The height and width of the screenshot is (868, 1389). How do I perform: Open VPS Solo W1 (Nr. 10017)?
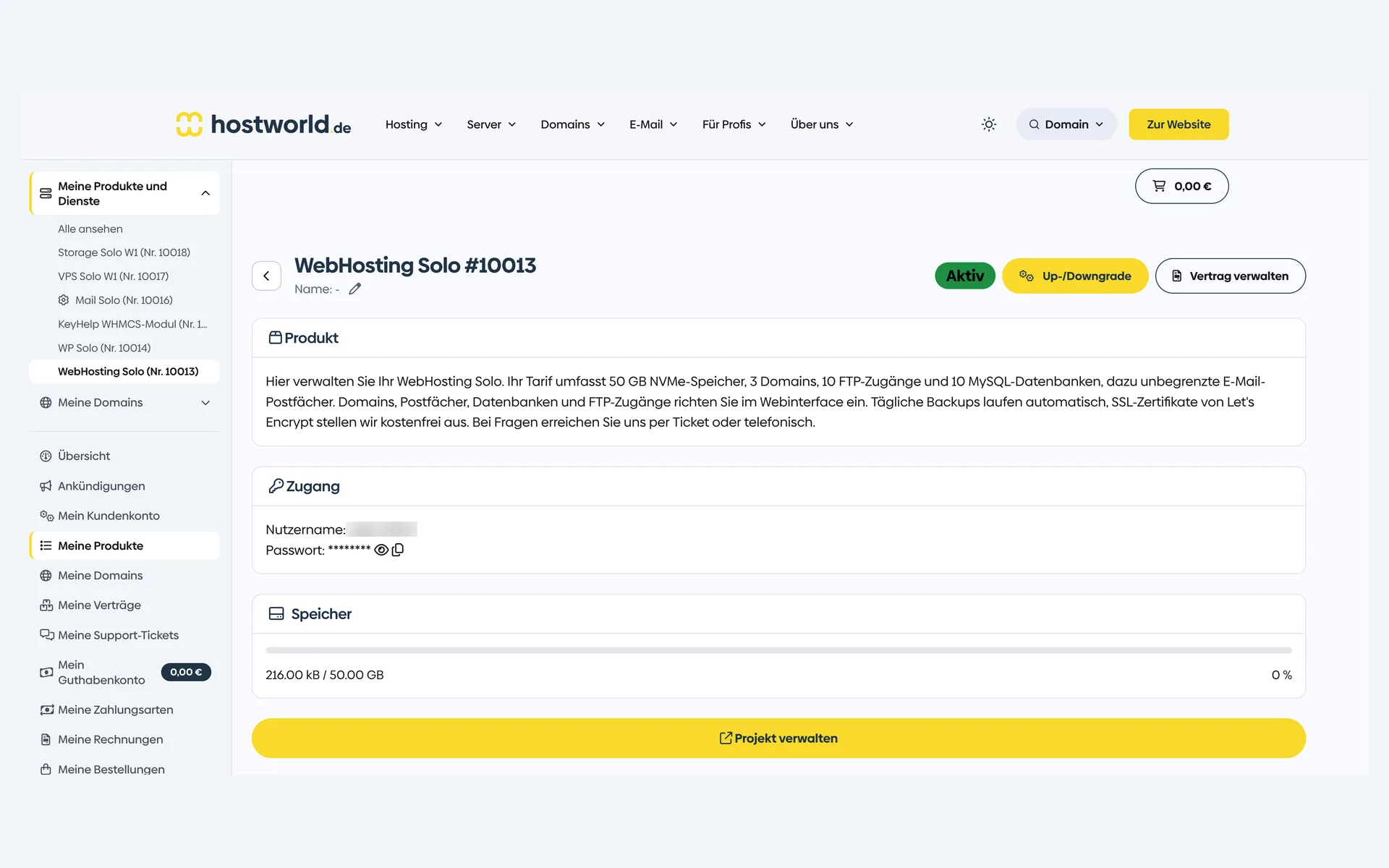pos(113,276)
